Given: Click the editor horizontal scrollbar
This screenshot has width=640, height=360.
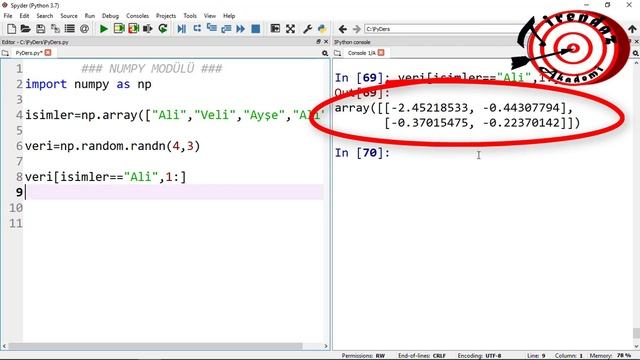Looking at the screenshot, I should [155, 346].
